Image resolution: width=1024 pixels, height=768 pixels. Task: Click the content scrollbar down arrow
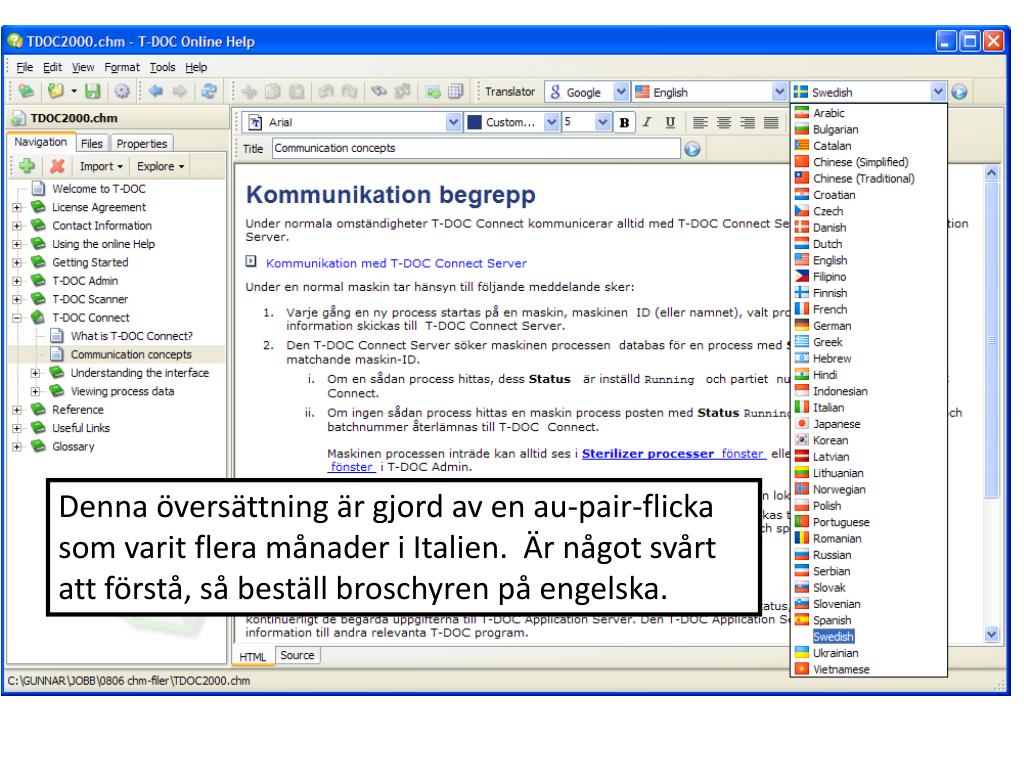click(991, 633)
